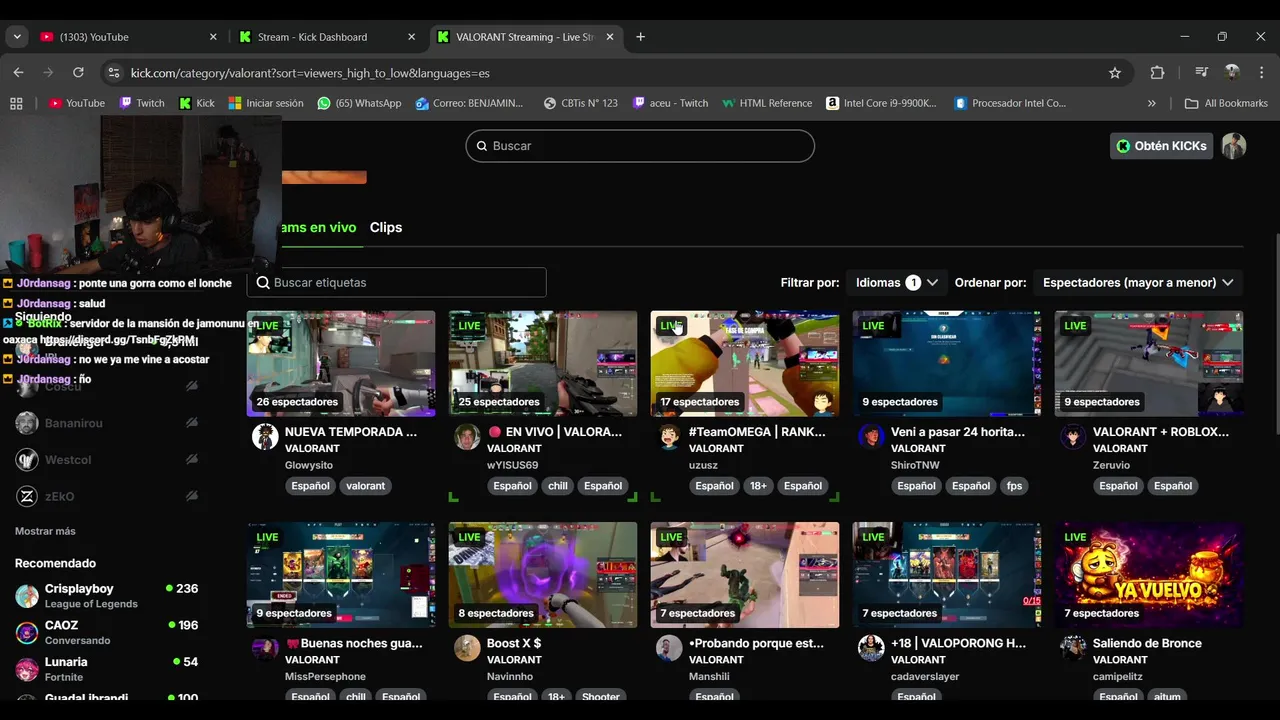This screenshot has width=1280, height=720.
Task: Open the YA VUELVO camipelitz thumbnail
Action: (1149, 575)
